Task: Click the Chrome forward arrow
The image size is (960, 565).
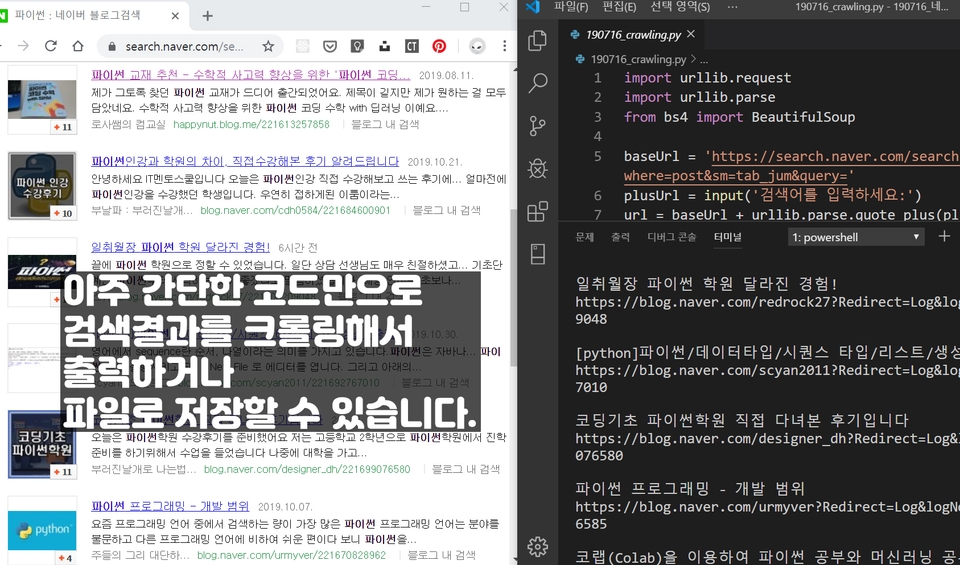Action: (x=23, y=46)
